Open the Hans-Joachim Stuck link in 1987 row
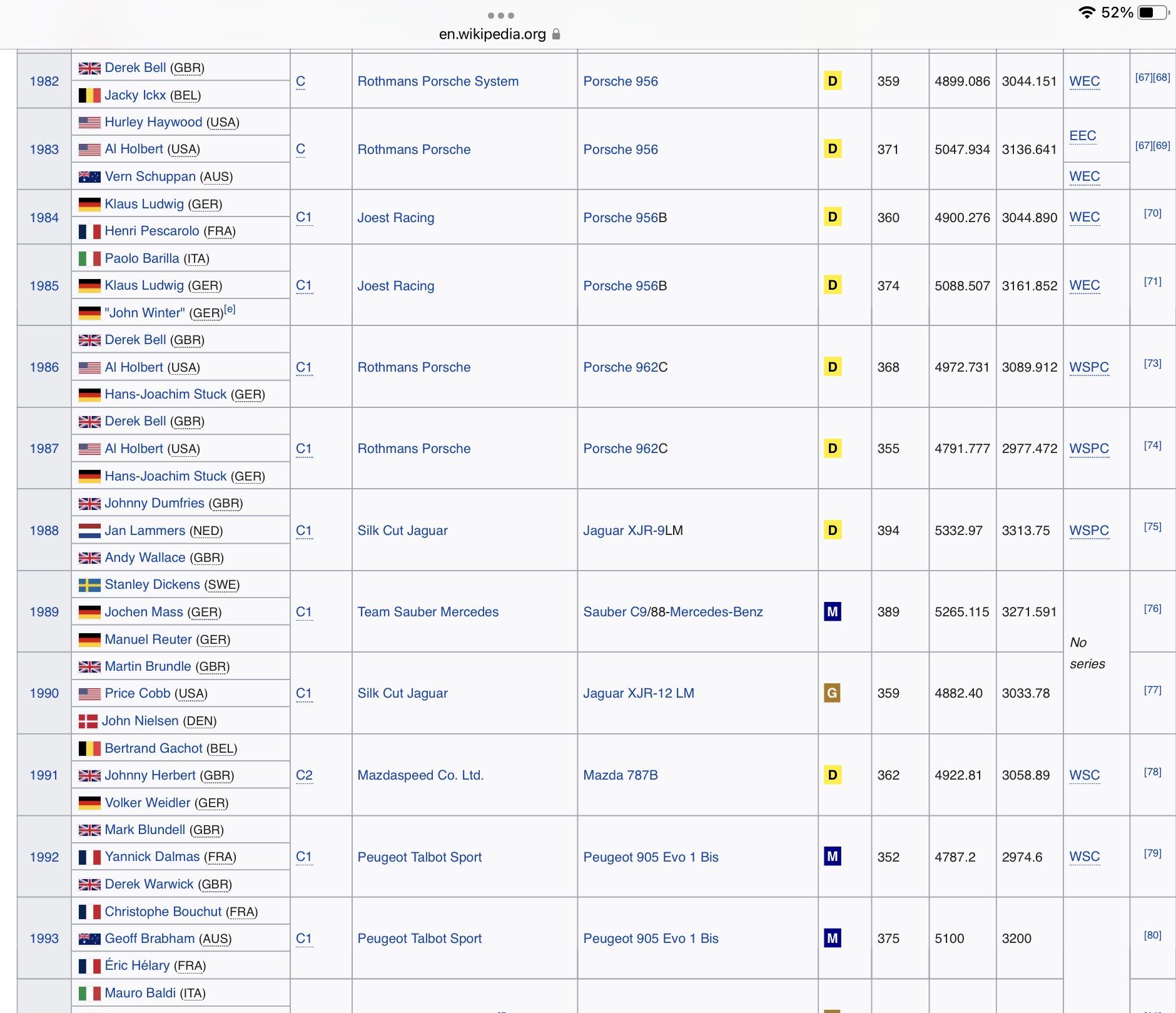 165,476
